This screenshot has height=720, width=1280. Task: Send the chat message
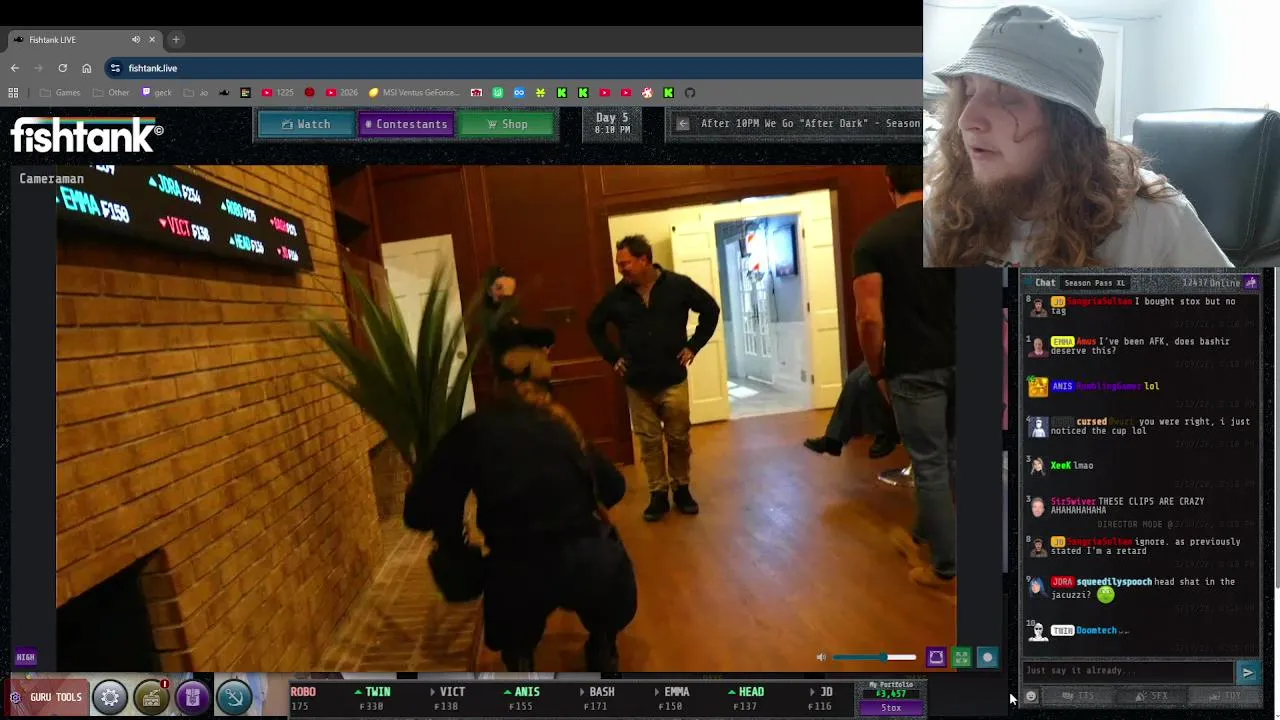[1247, 672]
